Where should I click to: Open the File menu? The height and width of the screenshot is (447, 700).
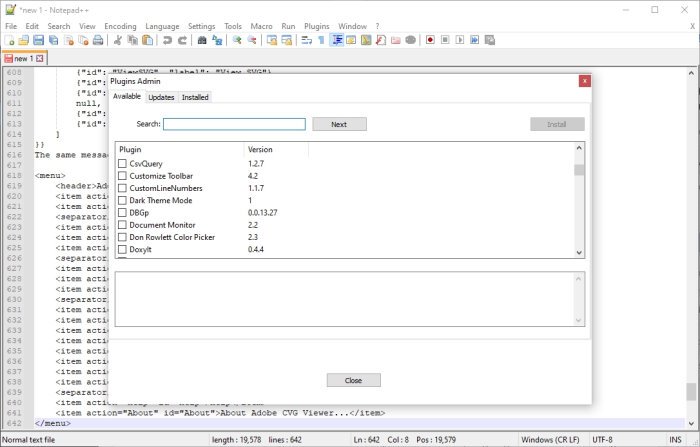click(11, 26)
